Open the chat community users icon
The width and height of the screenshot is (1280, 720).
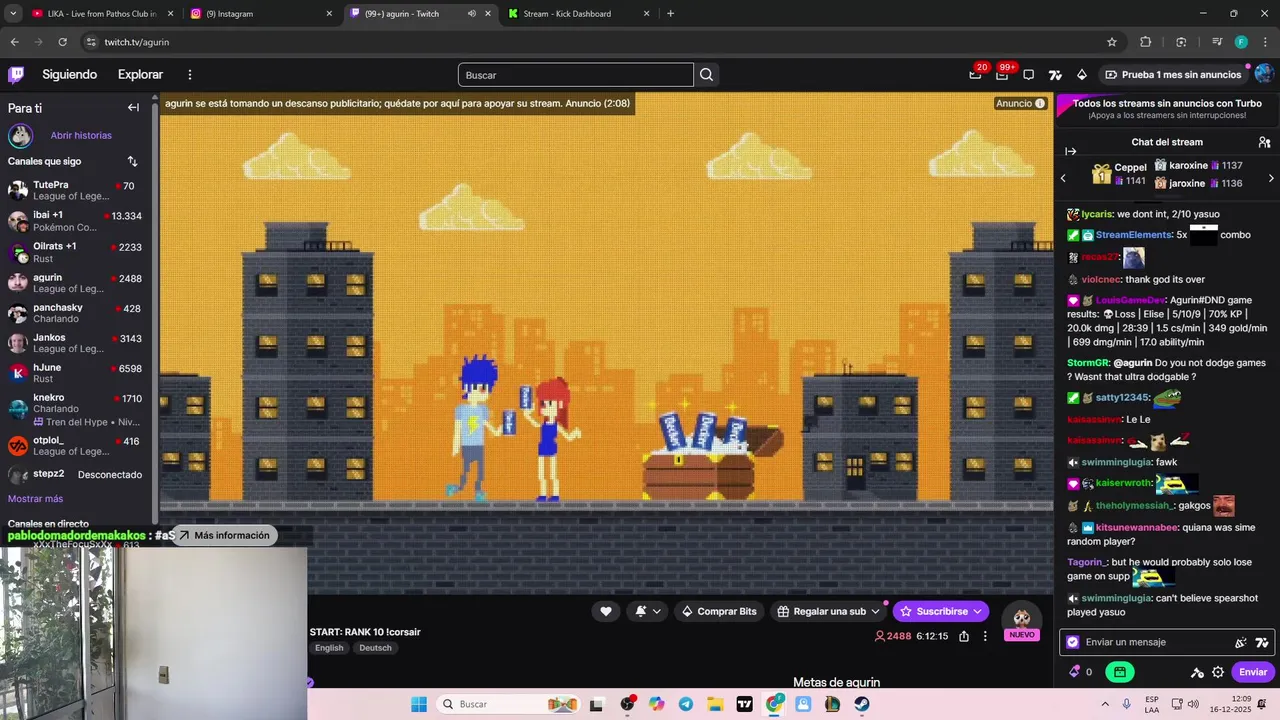click(x=1264, y=142)
